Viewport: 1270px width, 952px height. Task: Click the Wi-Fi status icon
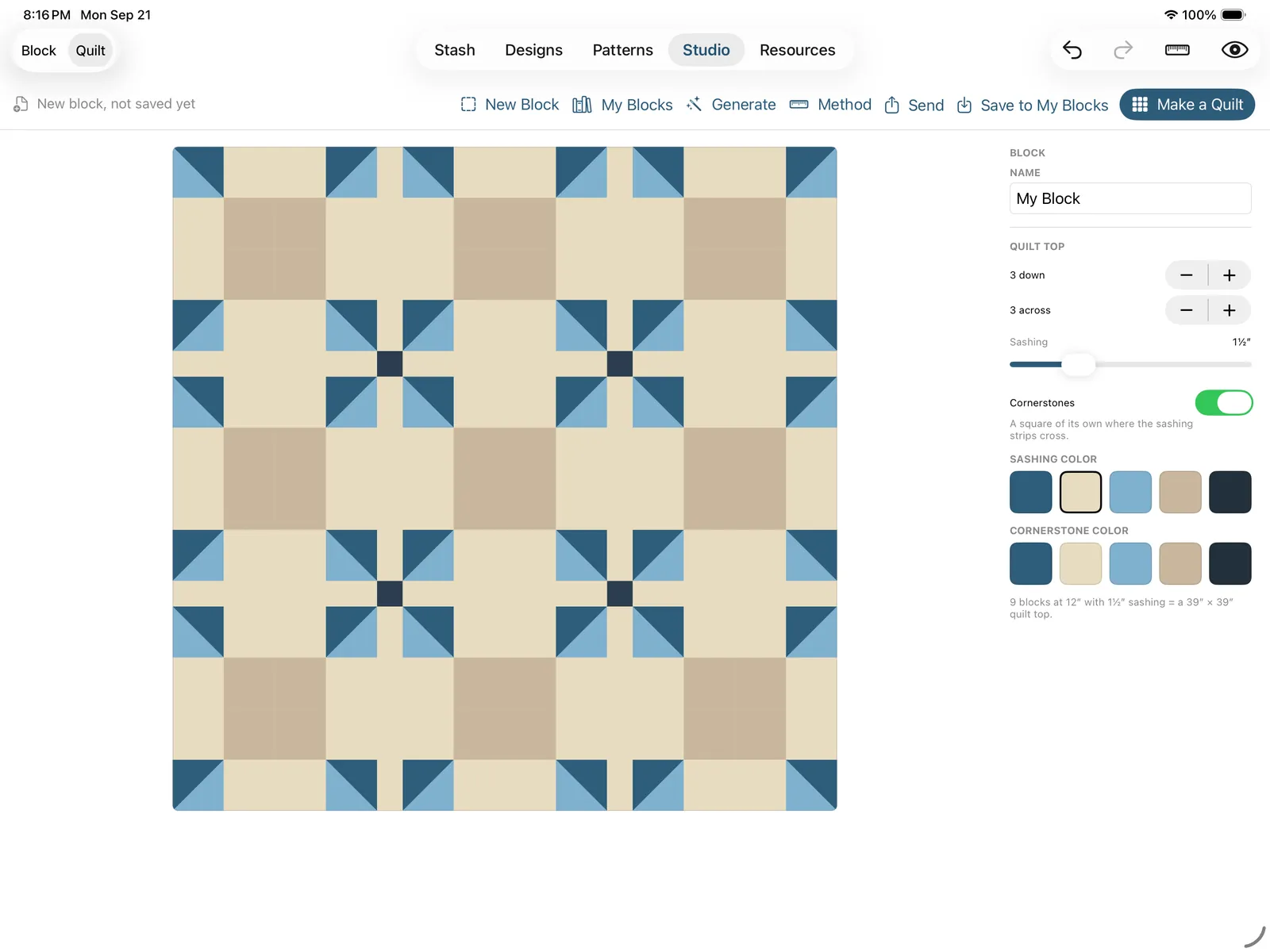(1171, 15)
